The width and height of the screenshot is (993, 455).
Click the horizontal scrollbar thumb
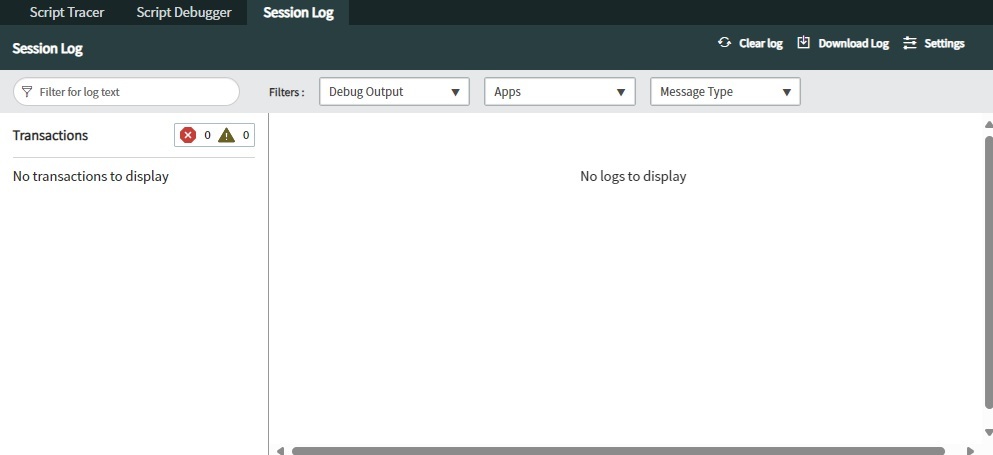pyautogui.click(x=617, y=451)
